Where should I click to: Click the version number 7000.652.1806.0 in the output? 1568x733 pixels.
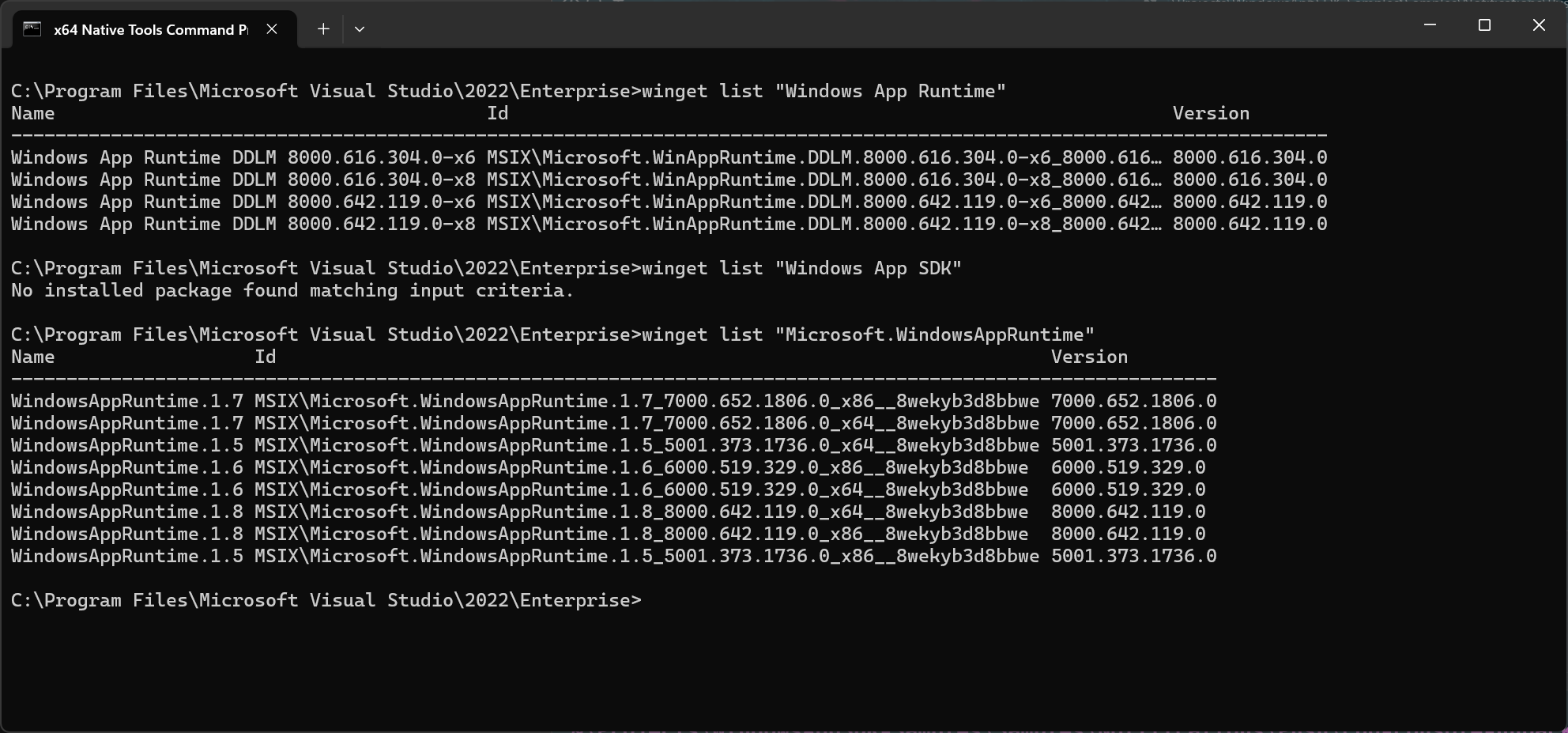[1133, 401]
